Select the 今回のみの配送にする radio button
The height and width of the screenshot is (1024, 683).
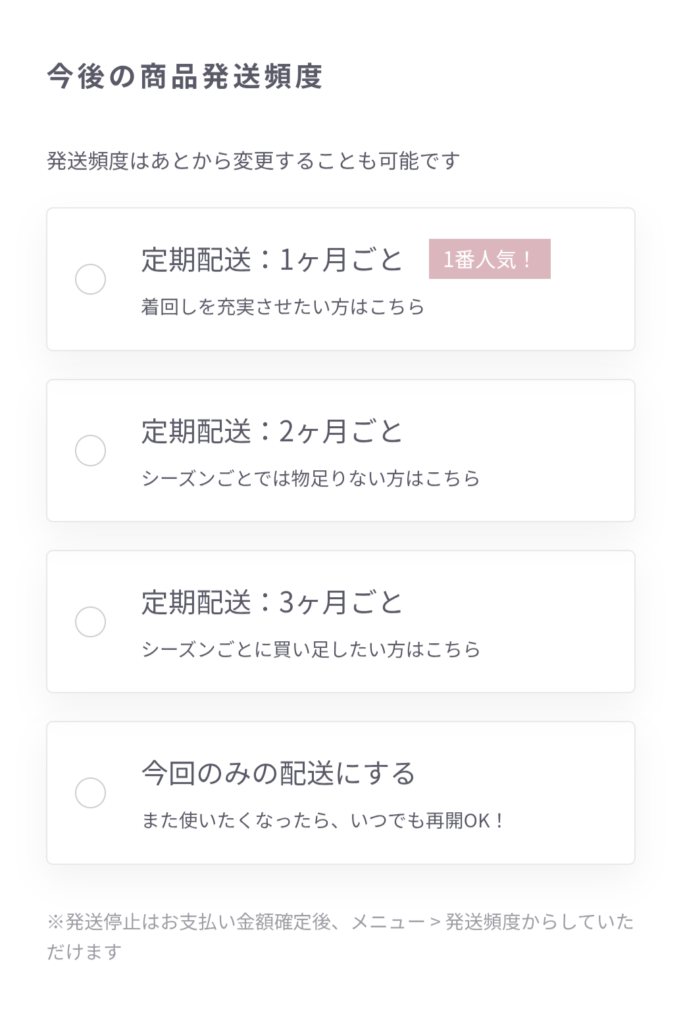tap(91, 793)
